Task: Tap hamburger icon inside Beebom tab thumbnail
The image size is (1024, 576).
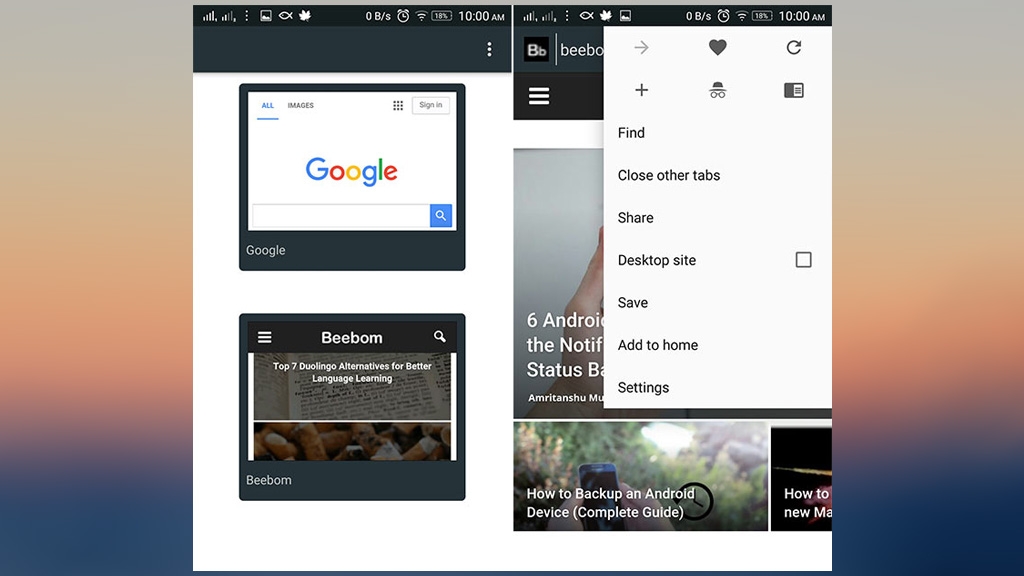Action: coord(264,337)
